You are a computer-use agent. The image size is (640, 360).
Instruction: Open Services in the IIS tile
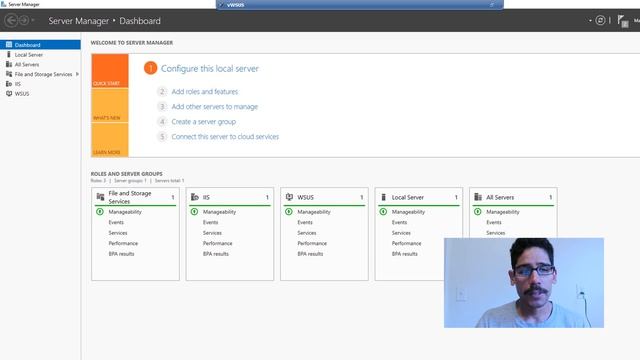(x=212, y=233)
